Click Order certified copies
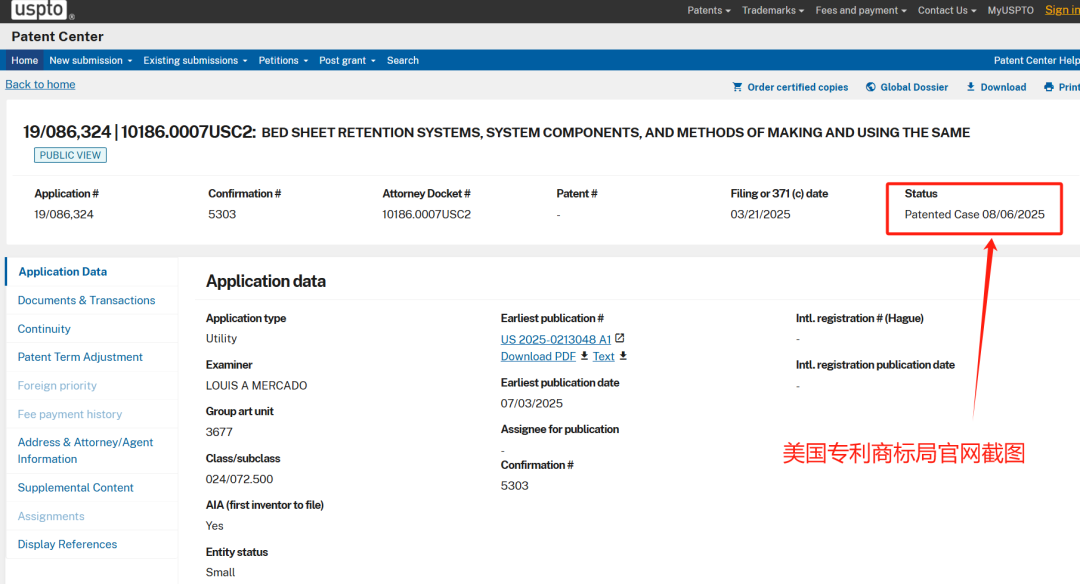The image size is (1080, 584). point(798,87)
